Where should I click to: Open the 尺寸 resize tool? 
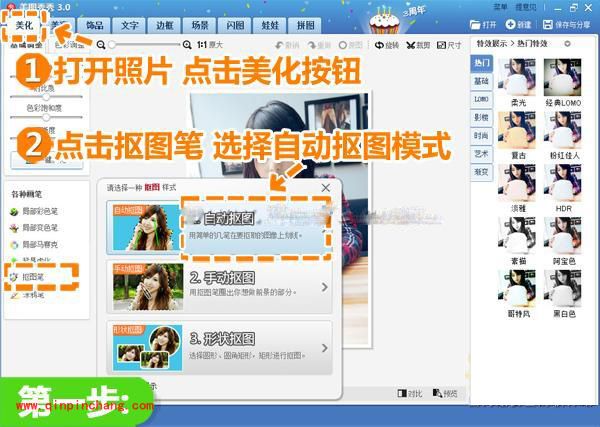(x=449, y=45)
